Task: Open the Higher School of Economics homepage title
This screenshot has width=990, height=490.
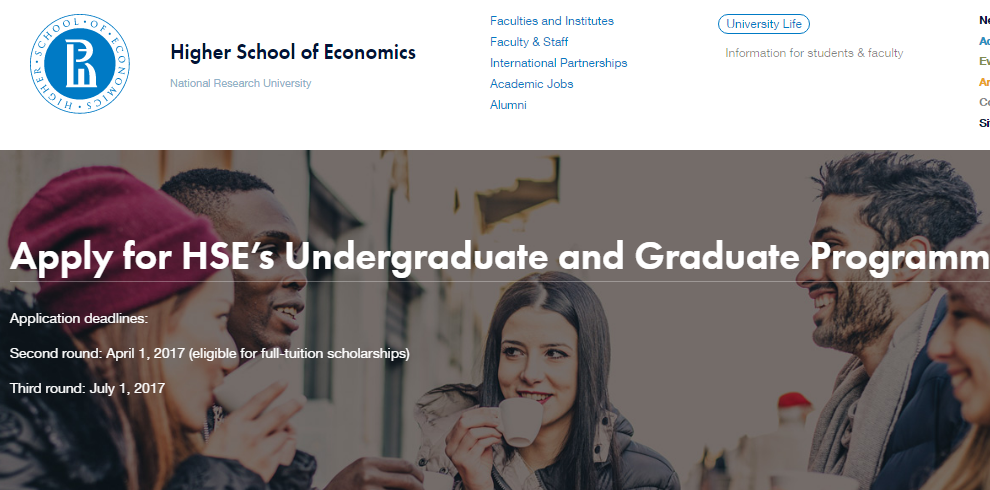Action: (293, 52)
